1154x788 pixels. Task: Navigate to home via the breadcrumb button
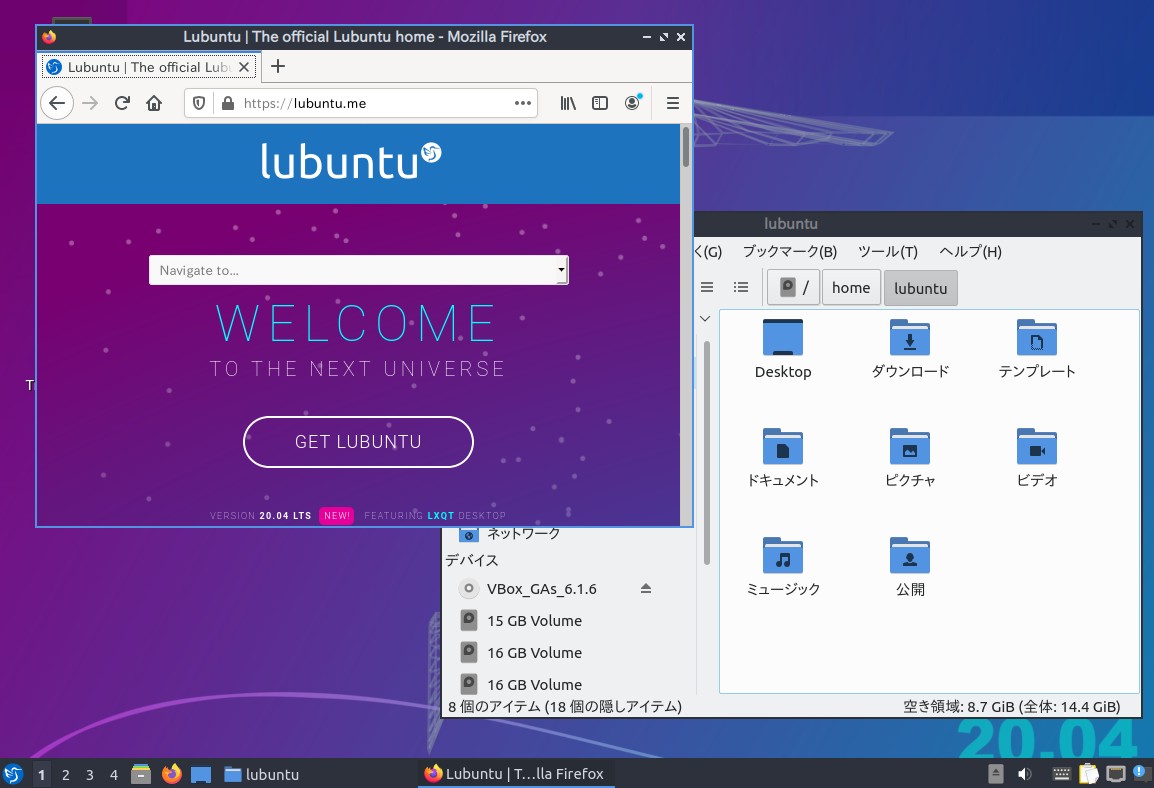click(x=850, y=287)
